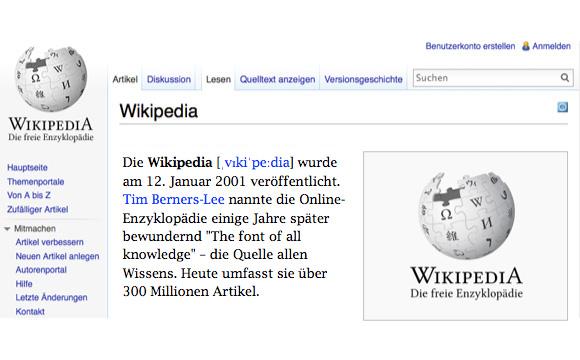Click the bold Wikipedia word in the paragraph
Viewport: 580px width, 360px height.
pos(180,162)
